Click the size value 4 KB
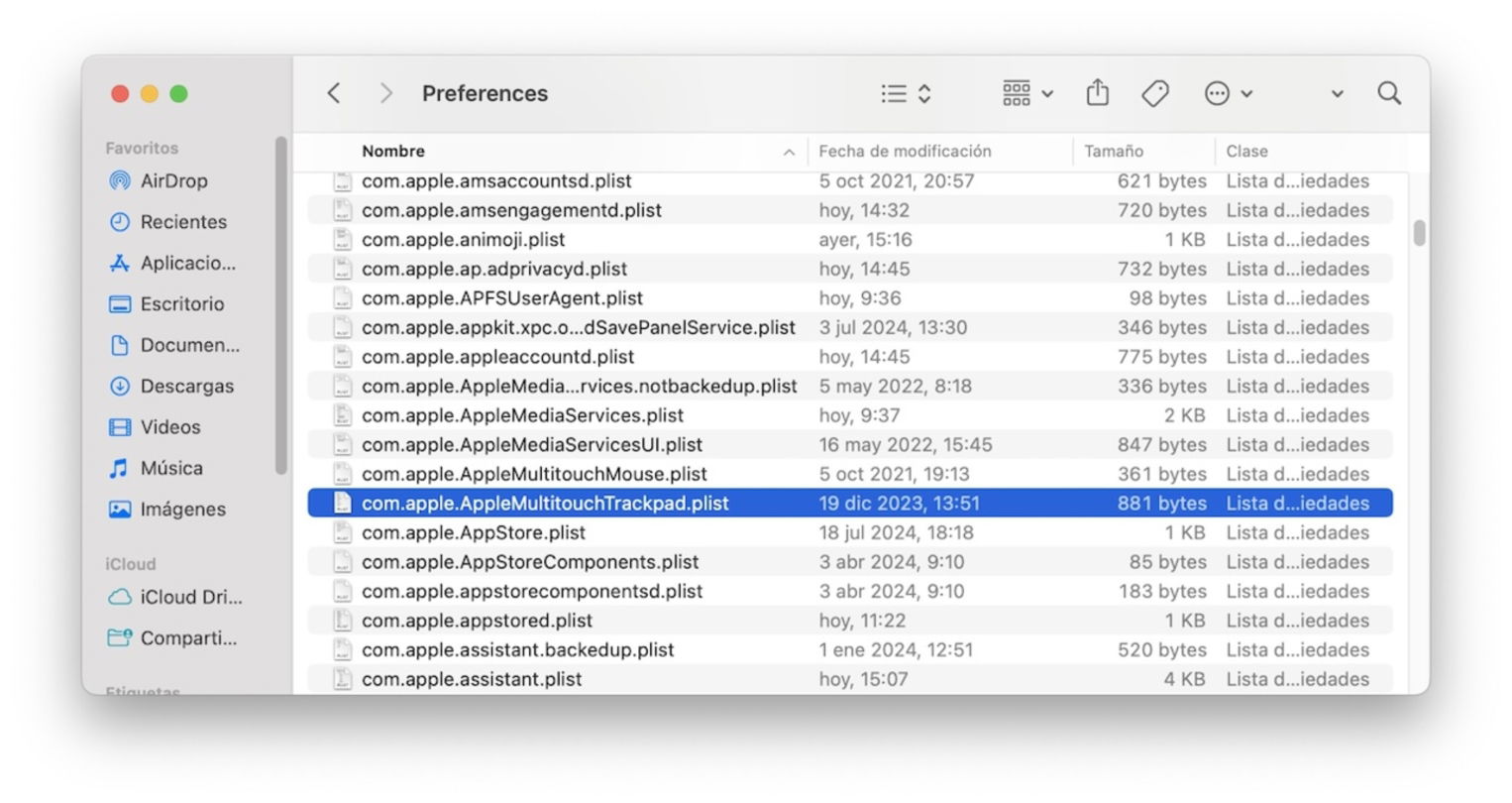1512x803 pixels. [1185, 679]
